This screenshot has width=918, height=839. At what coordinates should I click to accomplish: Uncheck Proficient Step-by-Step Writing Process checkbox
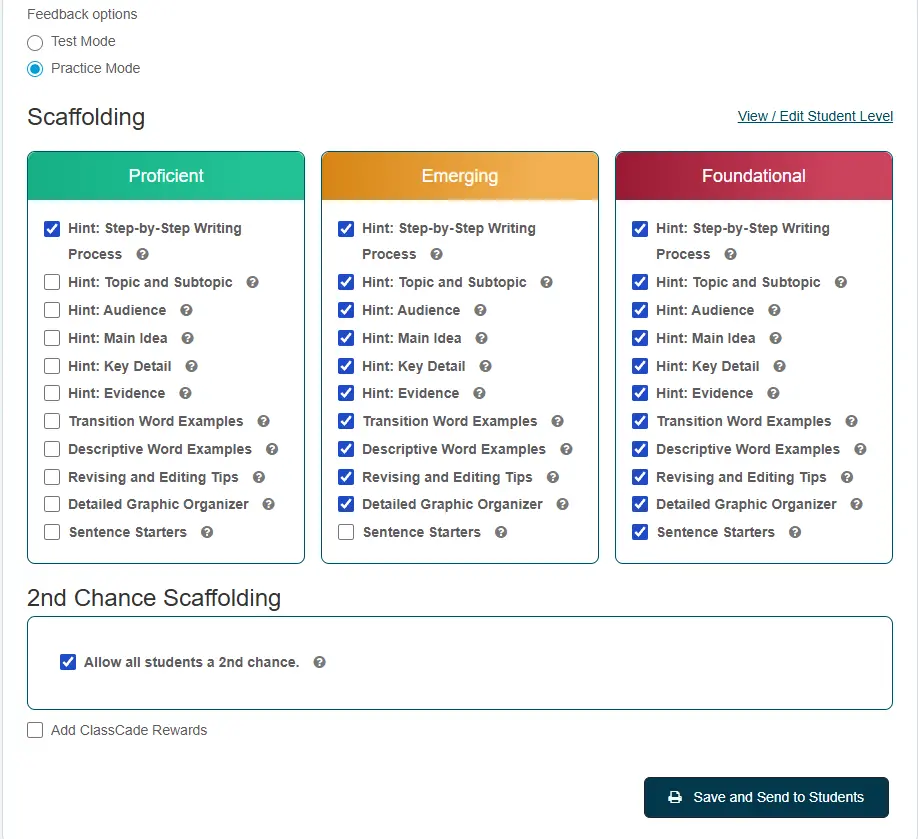52,228
